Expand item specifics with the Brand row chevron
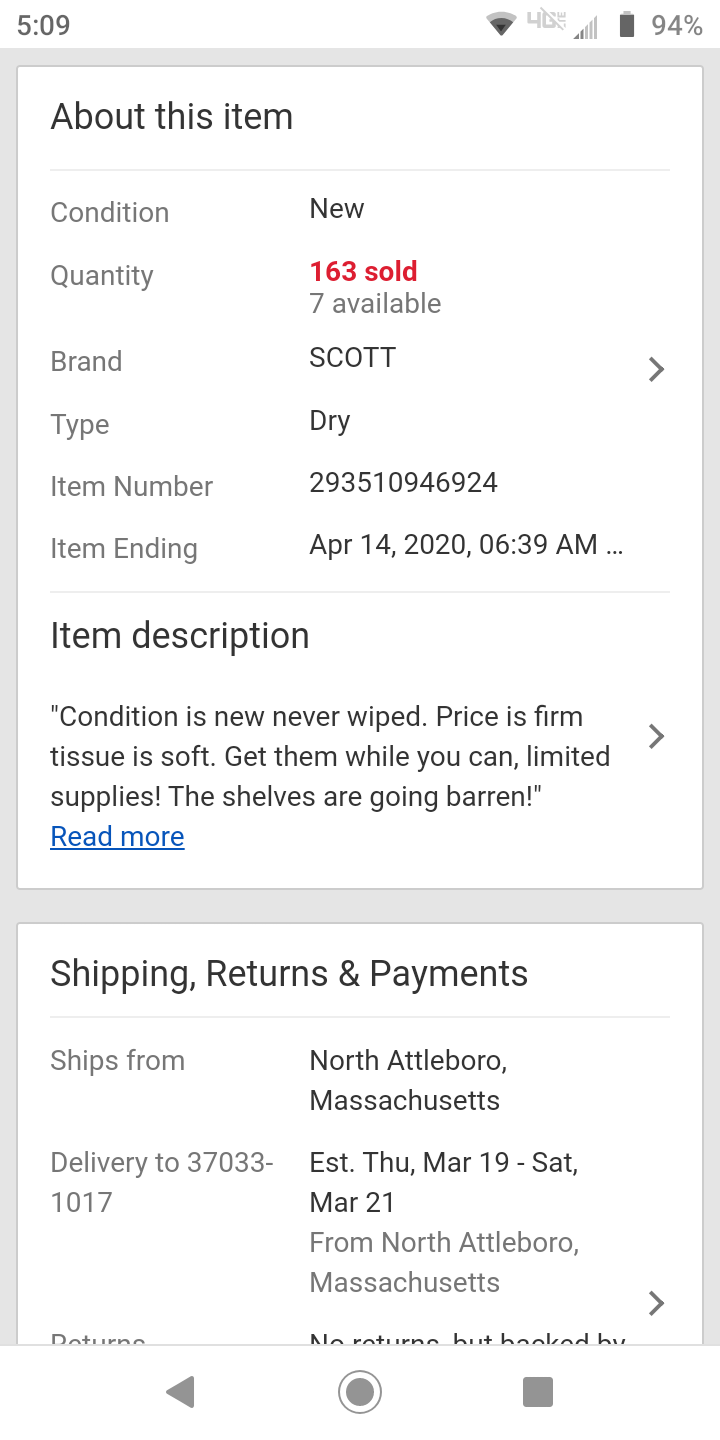720x1440 pixels. click(656, 370)
